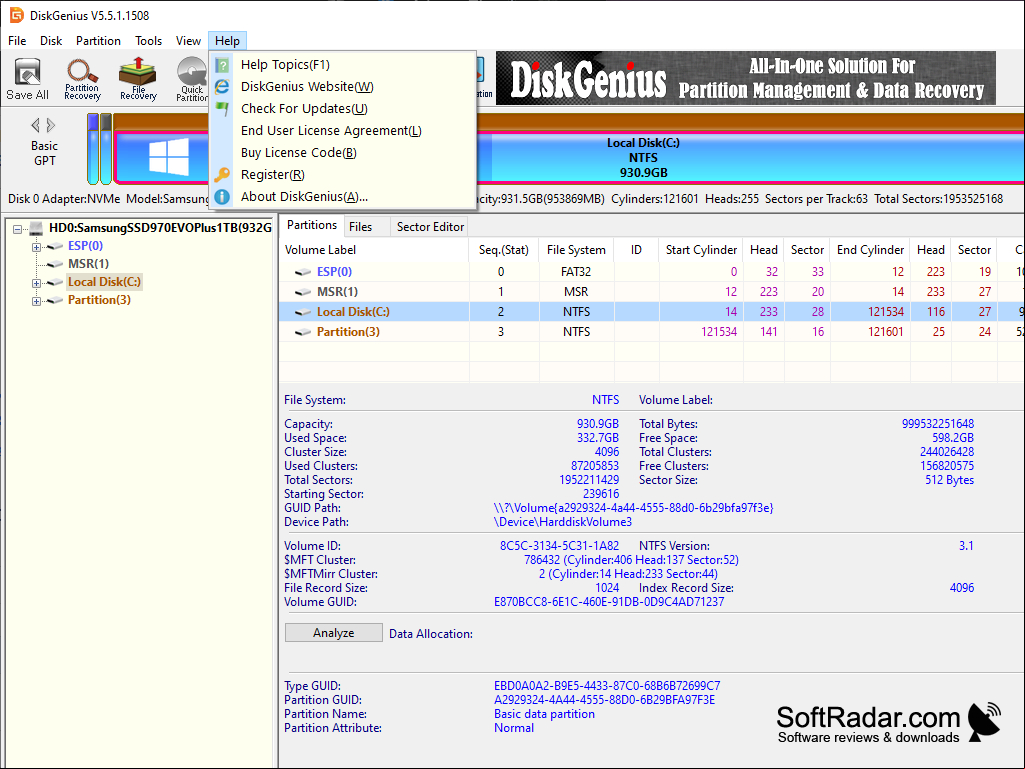Expand the Partition(3) tree node
1025x769 pixels.
tap(37, 301)
